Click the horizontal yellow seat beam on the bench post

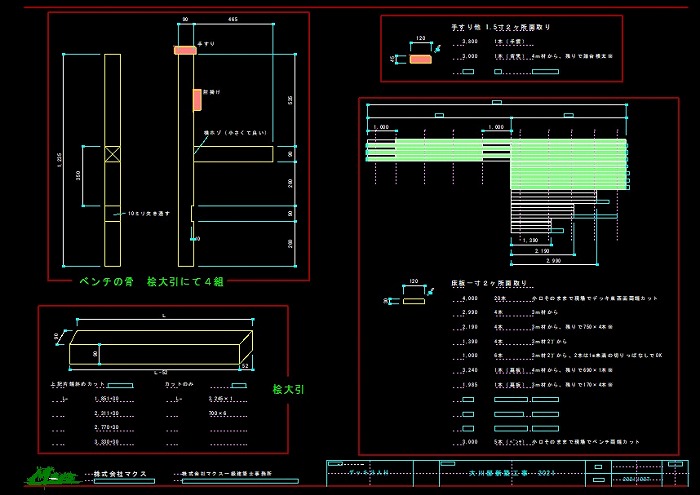point(233,154)
